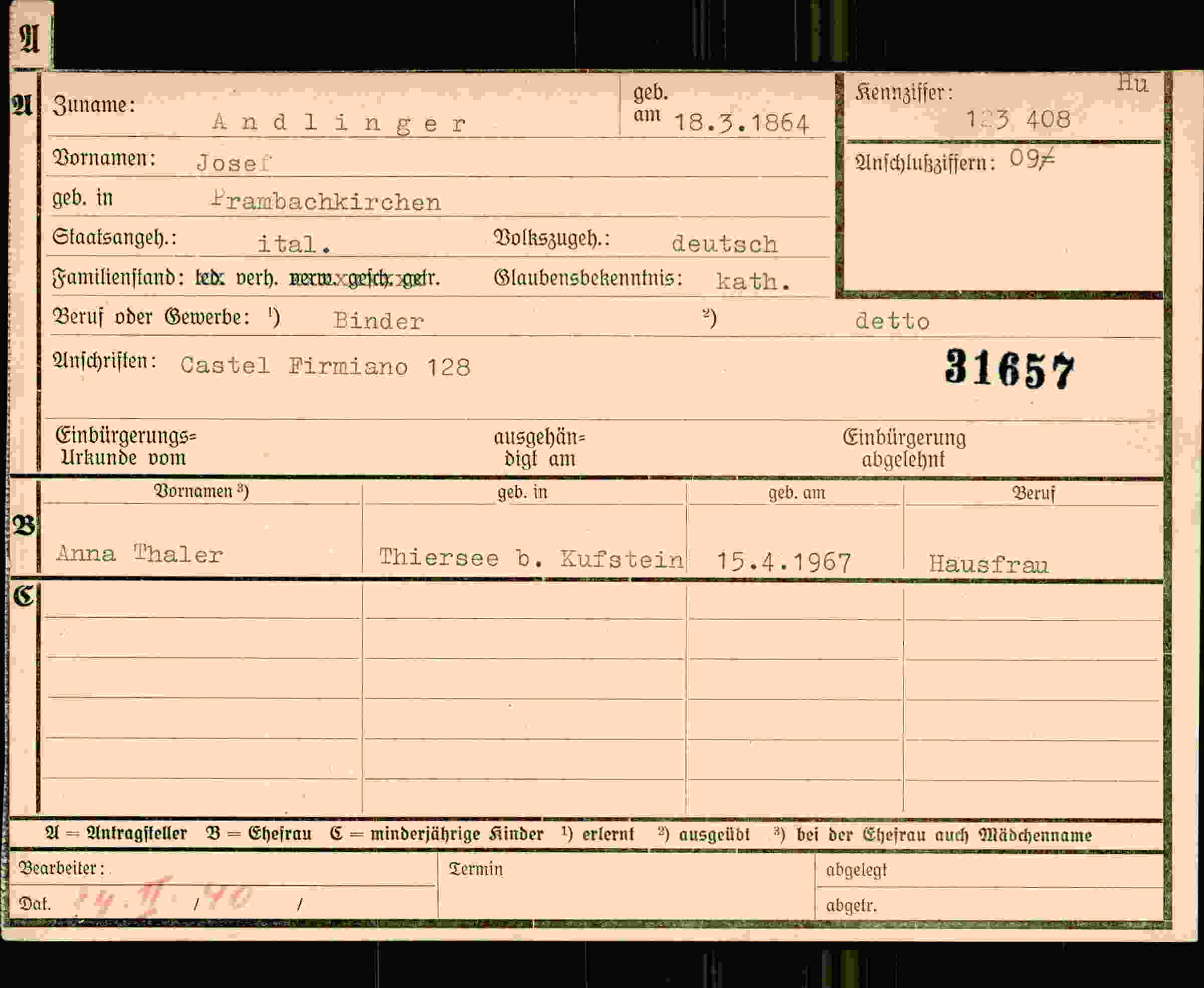This screenshot has width=1204, height=988.
Task: Click the address "Castel Firmiano 128"
Action: [325, 367]
